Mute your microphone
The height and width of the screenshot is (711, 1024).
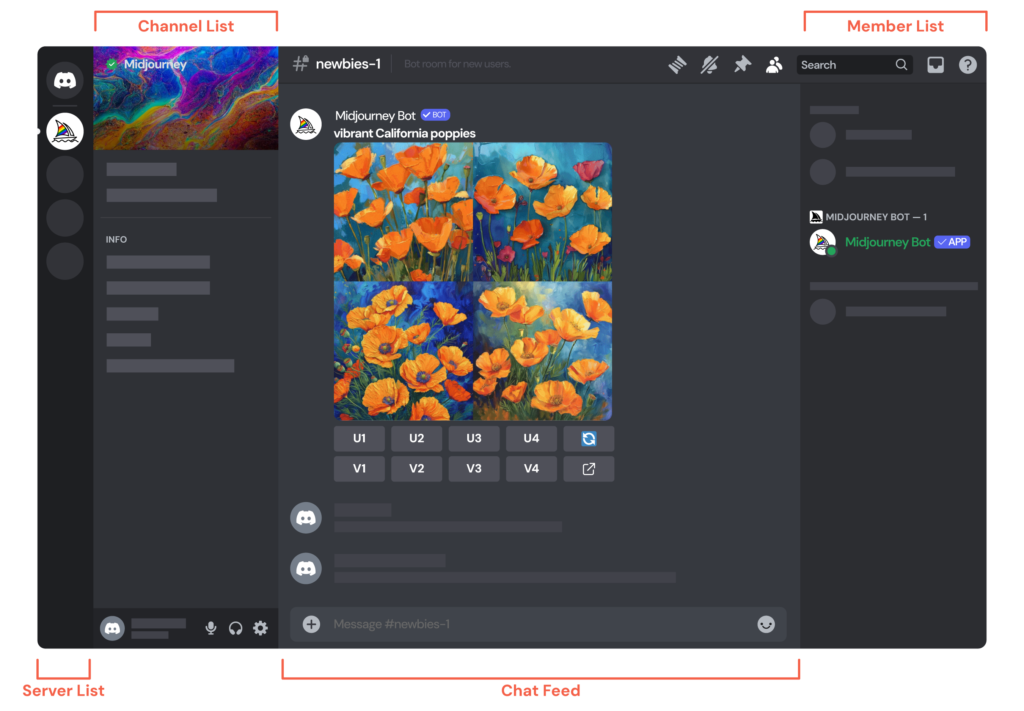pos(210,628)
